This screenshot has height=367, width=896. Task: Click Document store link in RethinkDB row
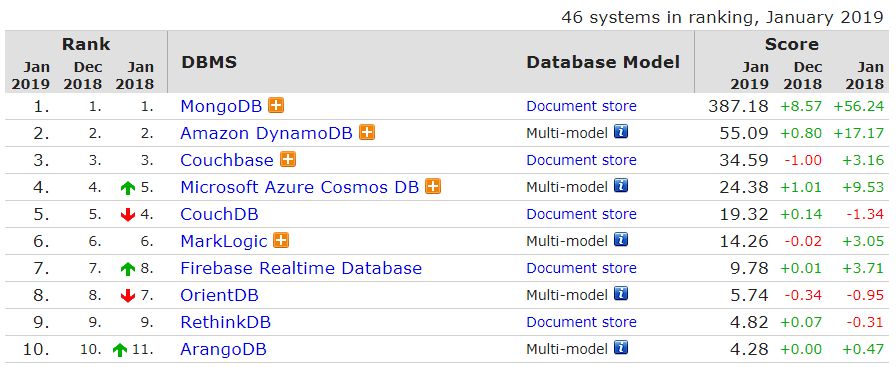tap(581, 322)
